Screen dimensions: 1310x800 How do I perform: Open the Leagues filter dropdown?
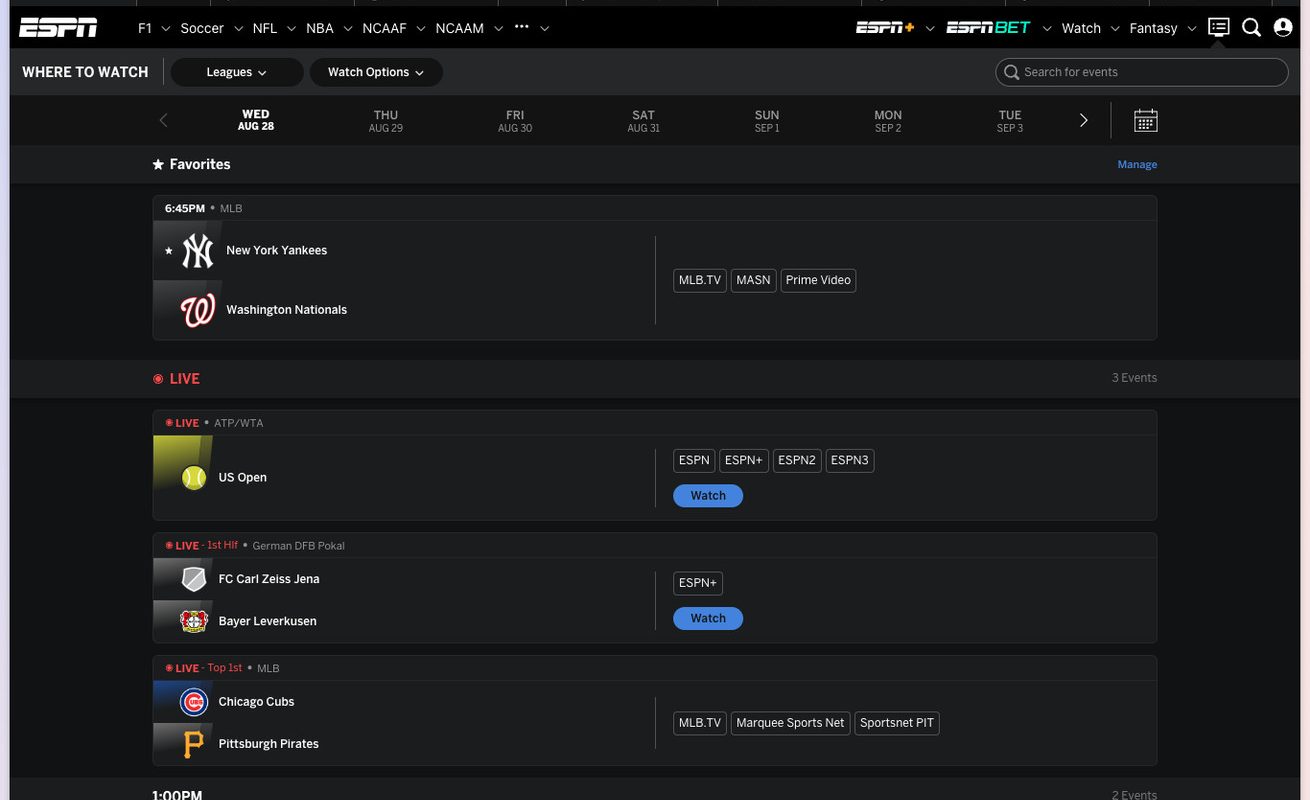point(237,72)
